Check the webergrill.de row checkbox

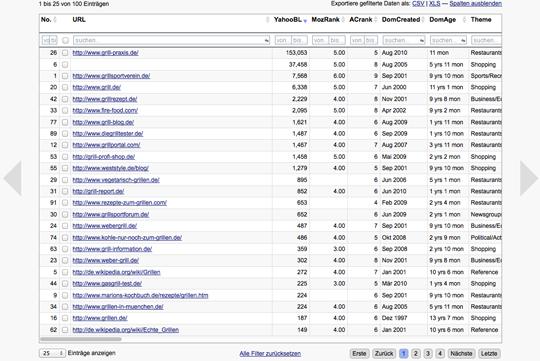point(65,226)
